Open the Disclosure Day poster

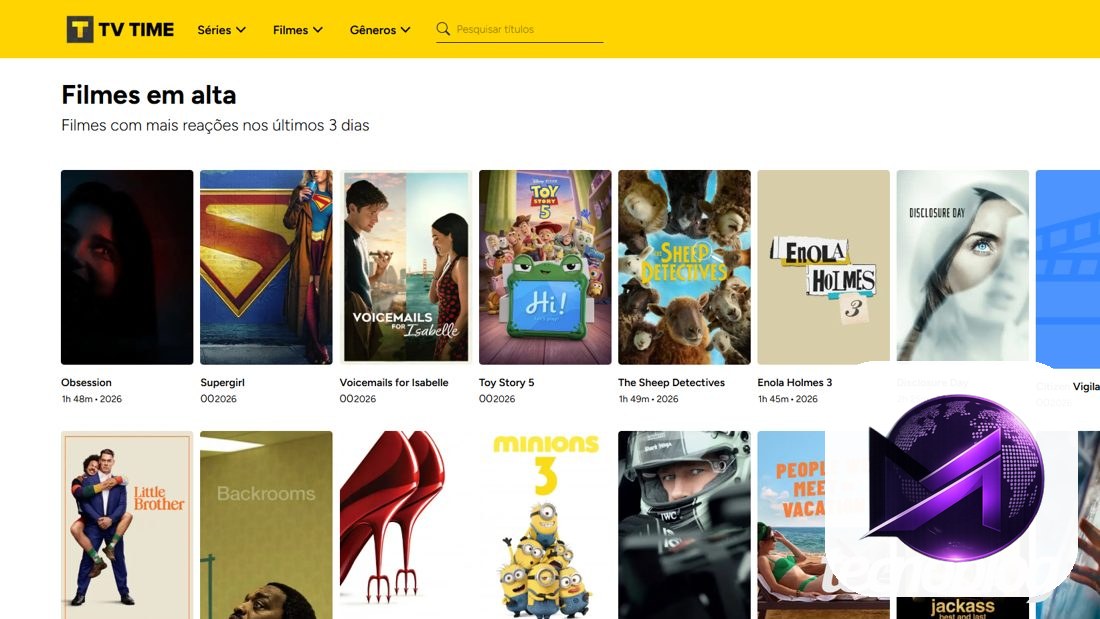962,265
